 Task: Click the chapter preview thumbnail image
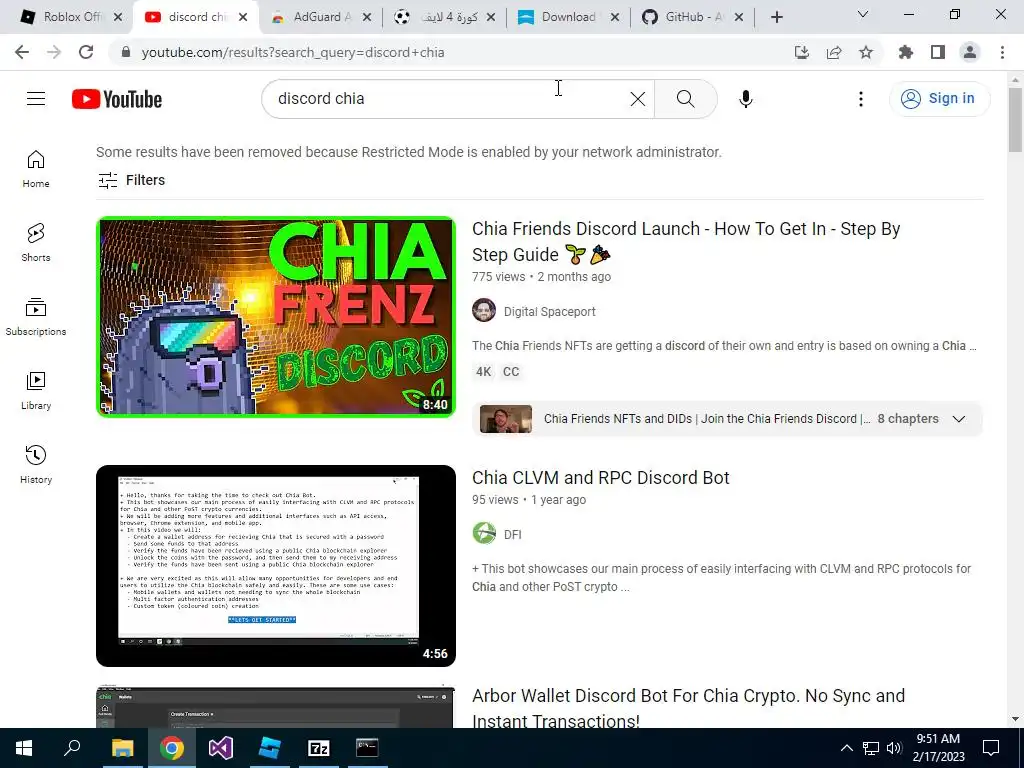tap(505, 419)
